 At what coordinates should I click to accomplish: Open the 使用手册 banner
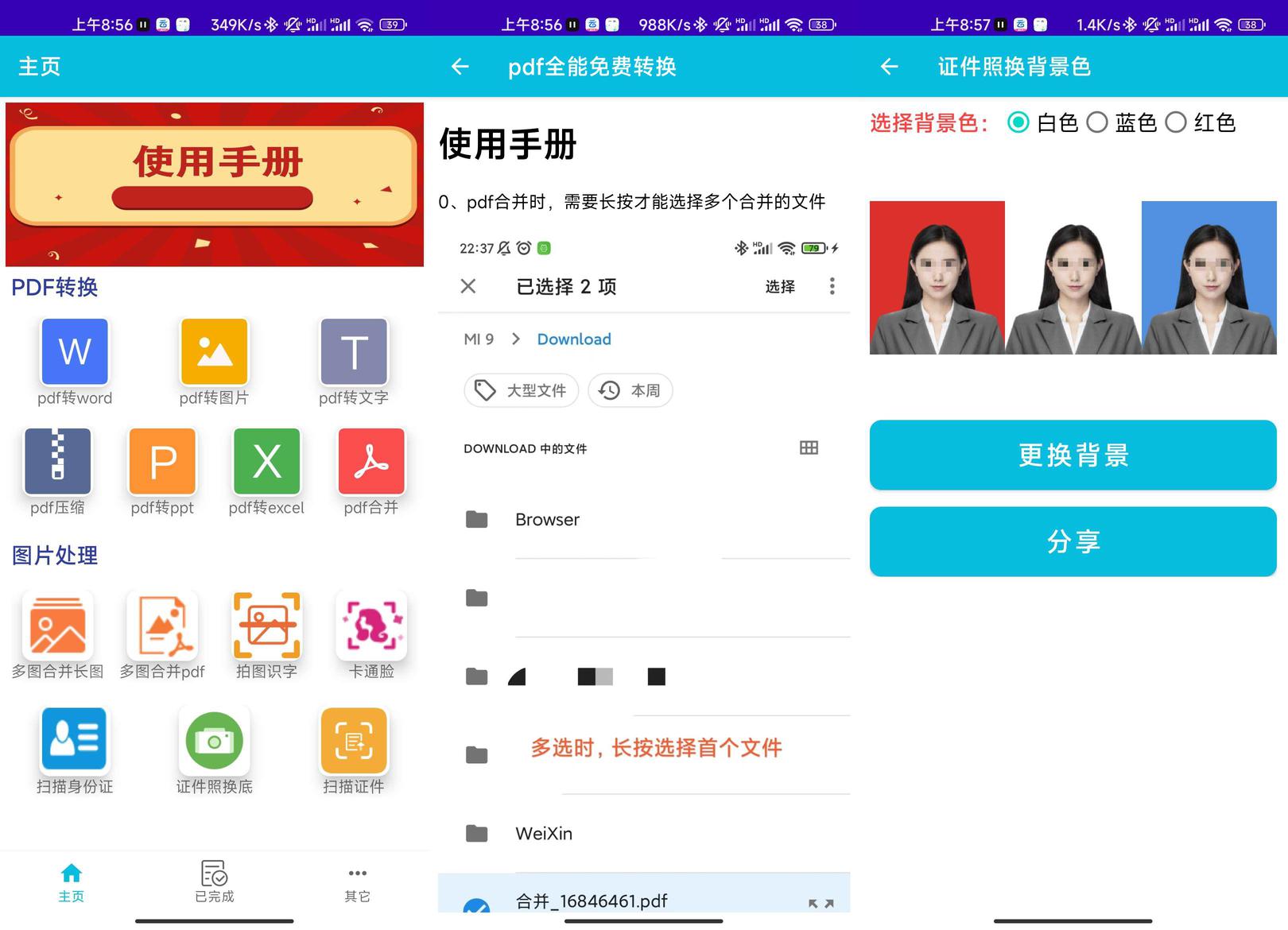(215, 184)
